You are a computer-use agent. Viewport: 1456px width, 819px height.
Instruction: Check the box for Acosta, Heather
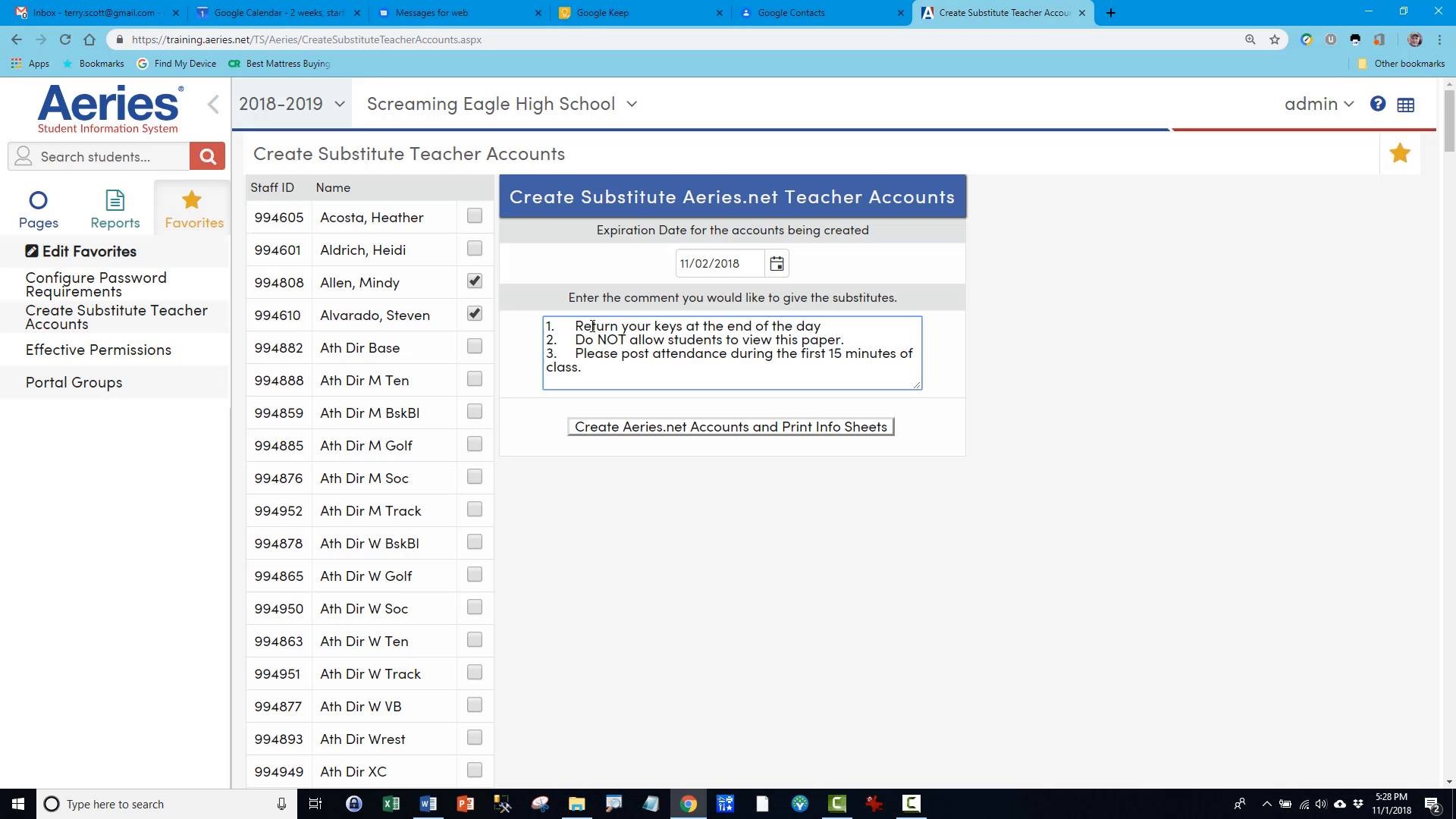point(475,216)
